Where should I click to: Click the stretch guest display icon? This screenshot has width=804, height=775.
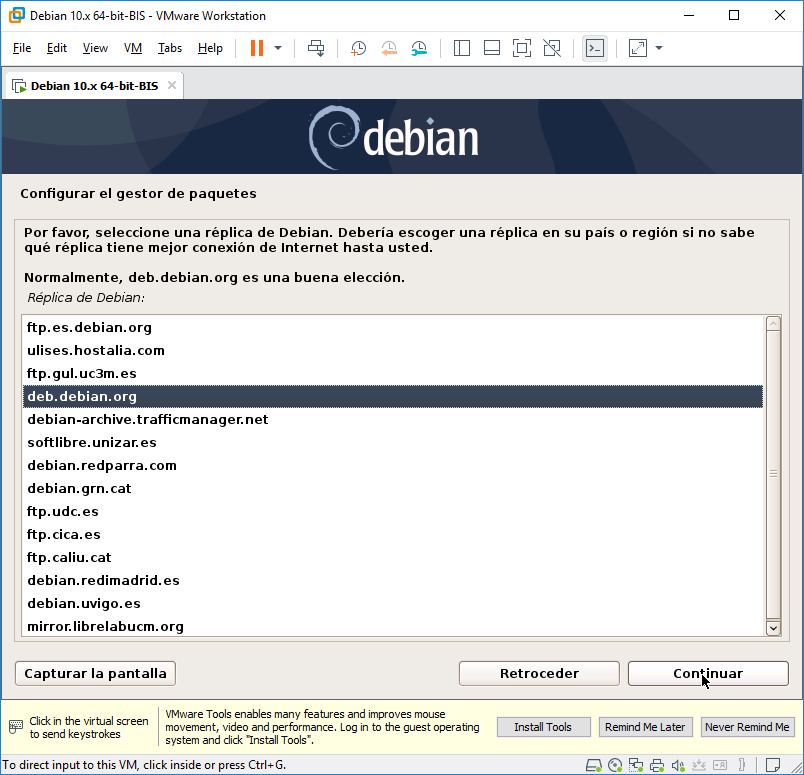(x=637, y=48)
